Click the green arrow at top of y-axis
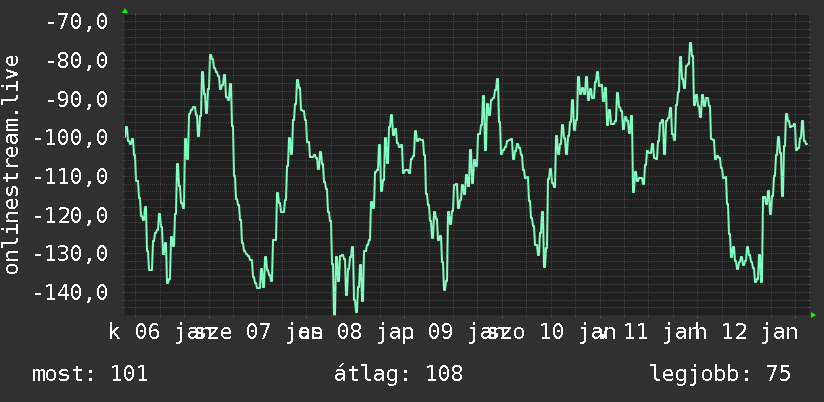This screenshot has height=402, width=824. [125, 11]
